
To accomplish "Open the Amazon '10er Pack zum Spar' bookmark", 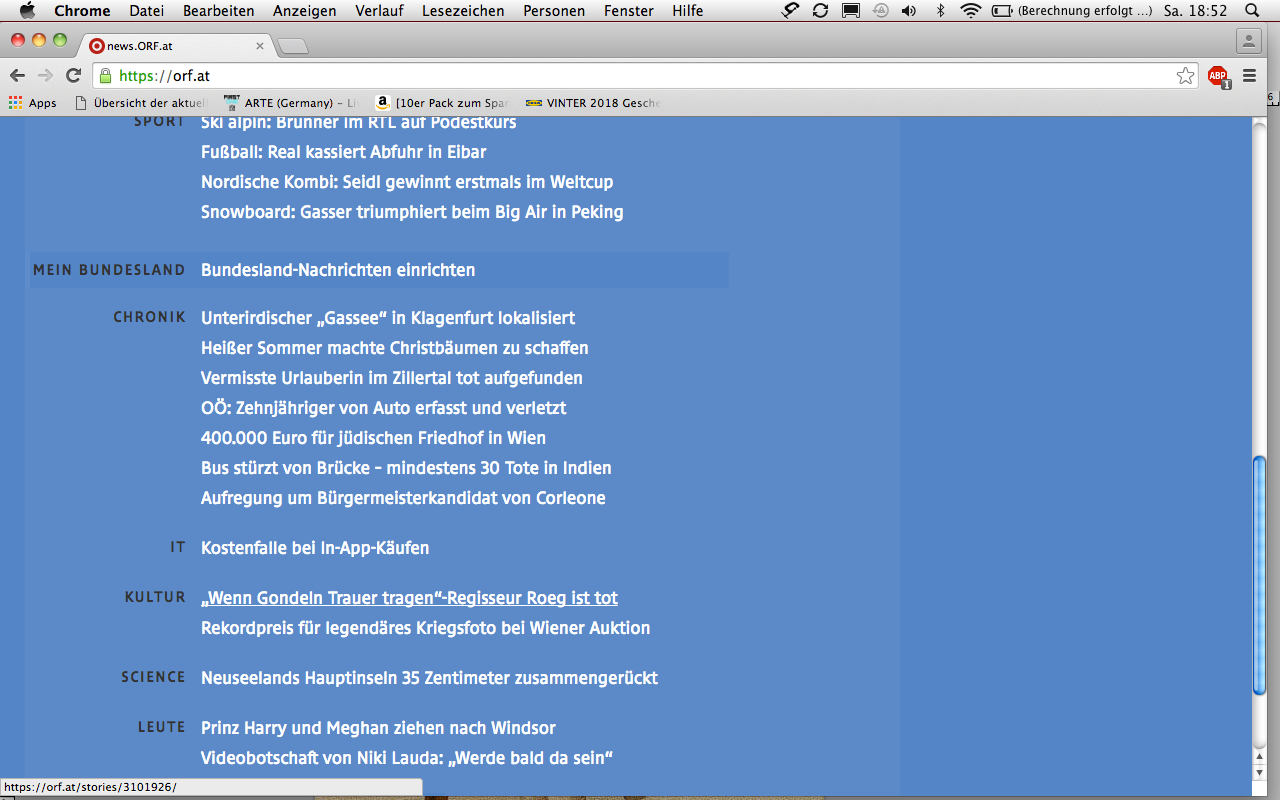I will point(442,103).
